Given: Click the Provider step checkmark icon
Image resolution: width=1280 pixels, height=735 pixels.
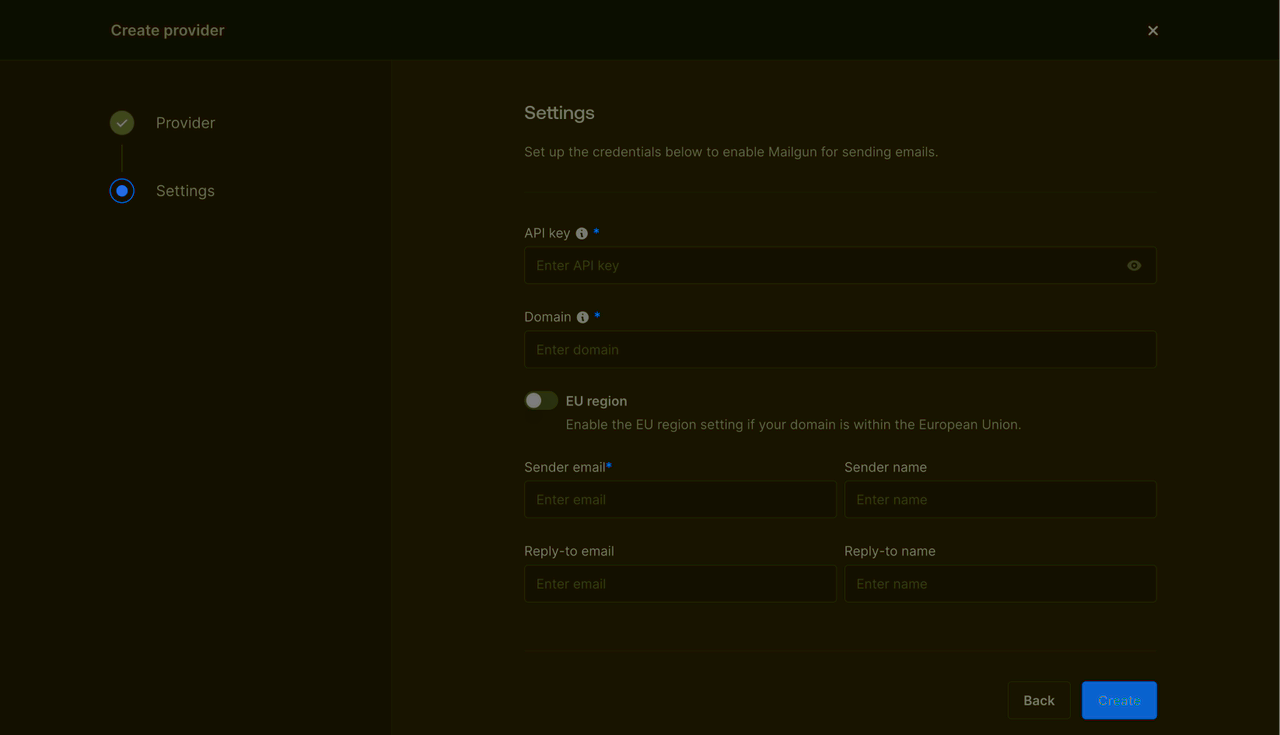Looking at the screenshot, I should coord(122,123).
